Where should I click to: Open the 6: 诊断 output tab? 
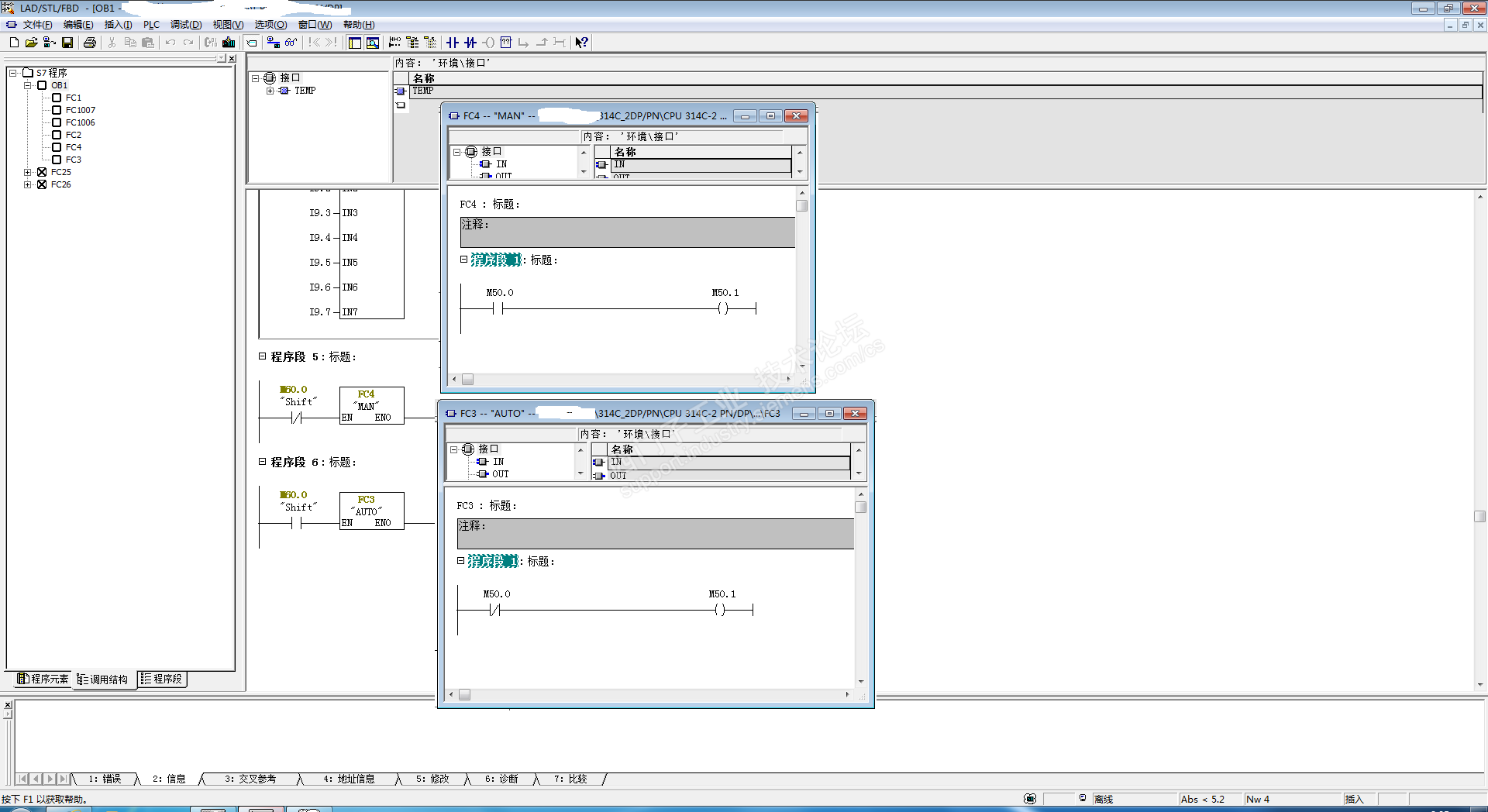click(x=501, y=779)
